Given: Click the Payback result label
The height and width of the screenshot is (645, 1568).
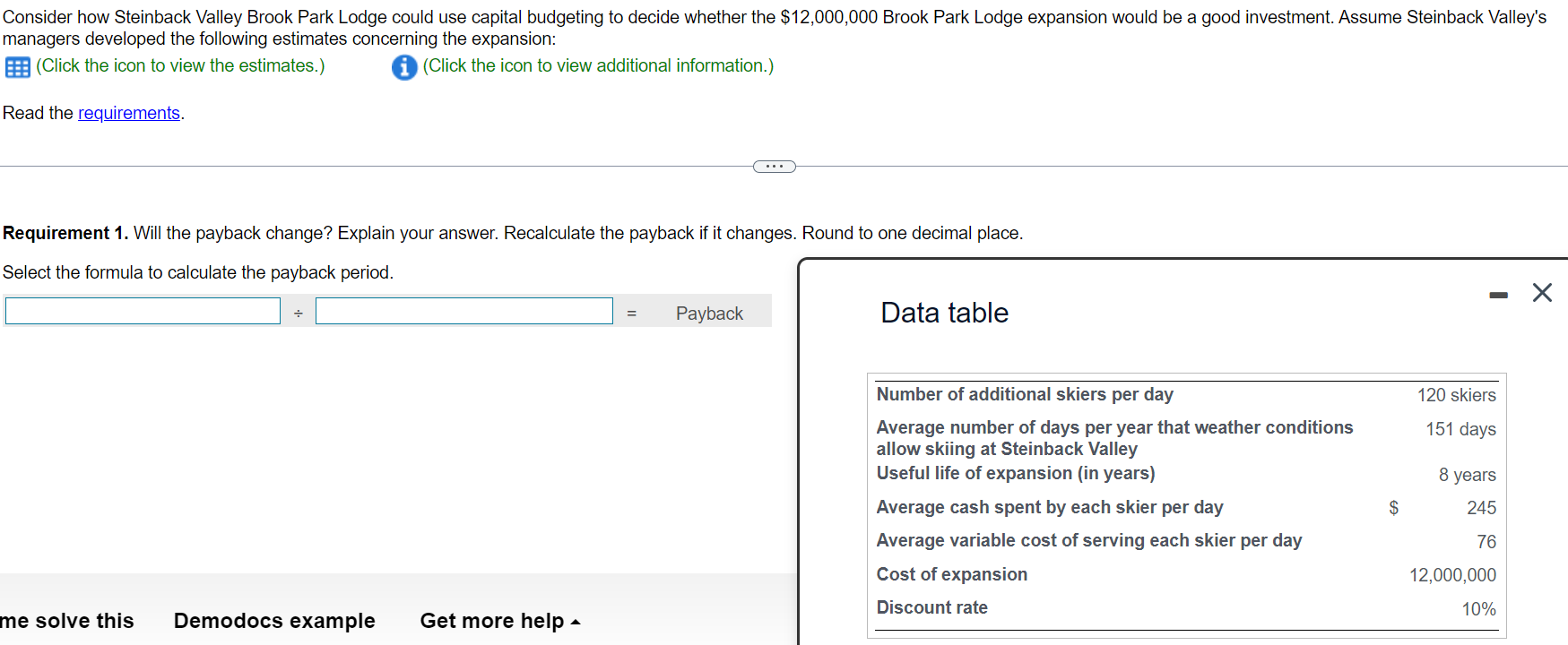Looking at the screenshot, I should coord(709,314).
